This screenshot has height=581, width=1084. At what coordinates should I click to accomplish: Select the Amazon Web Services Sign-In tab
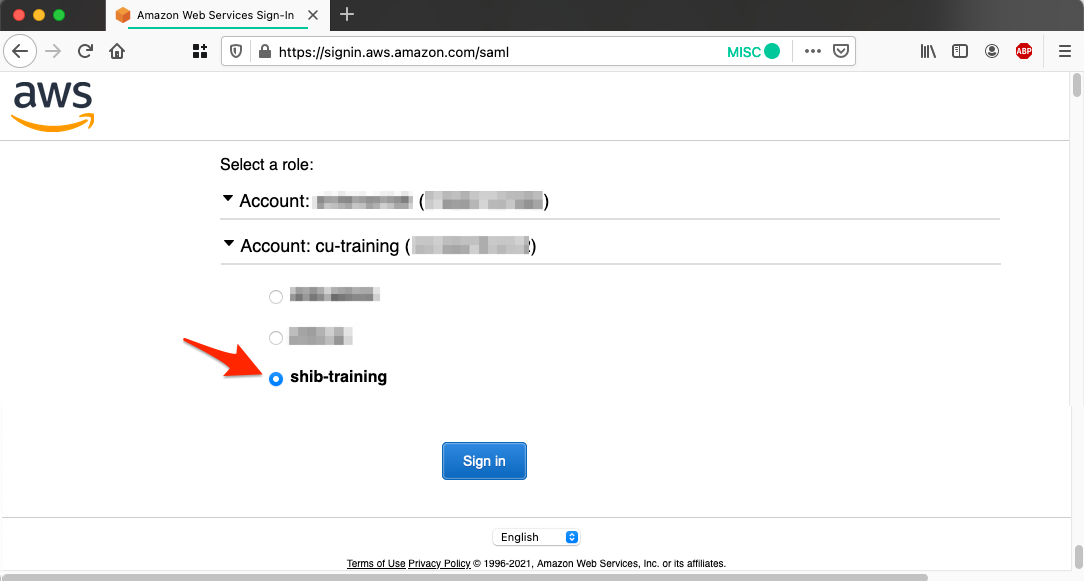(x=218, y=15)
